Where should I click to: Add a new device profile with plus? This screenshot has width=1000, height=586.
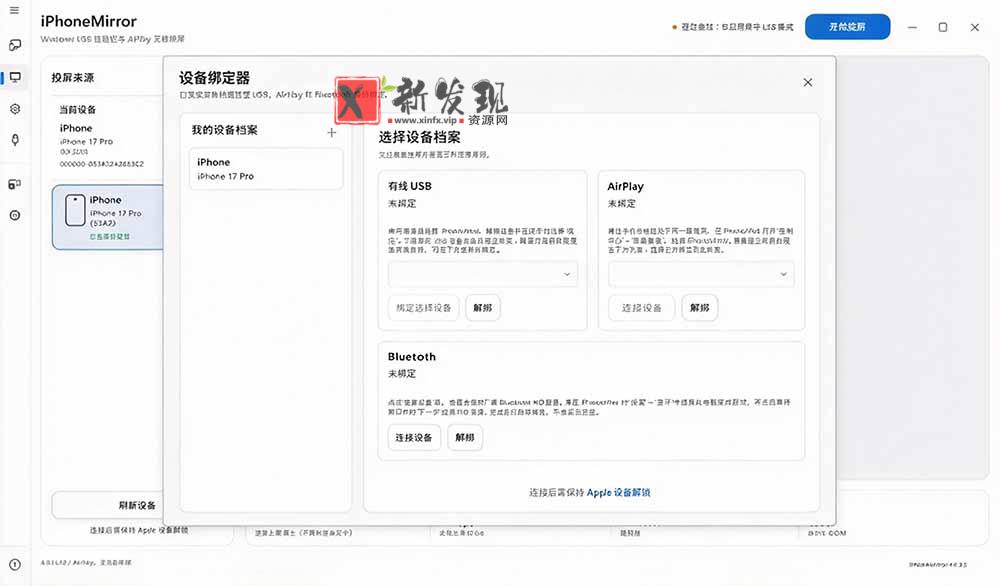(x=332, y=133)
